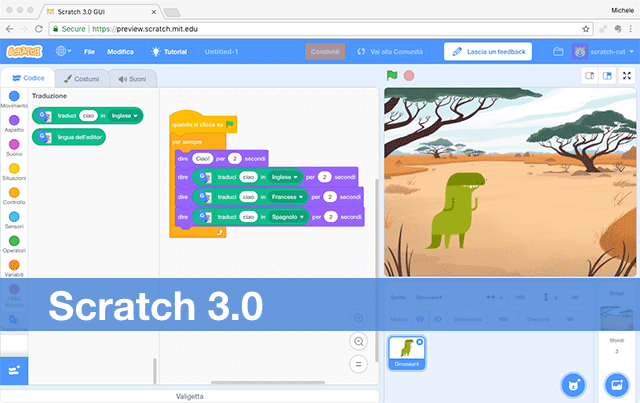This screenshot has width=640, height=403.
Task: Select the Suono block category
Action: pyautogui.click(x=14, y=147)
